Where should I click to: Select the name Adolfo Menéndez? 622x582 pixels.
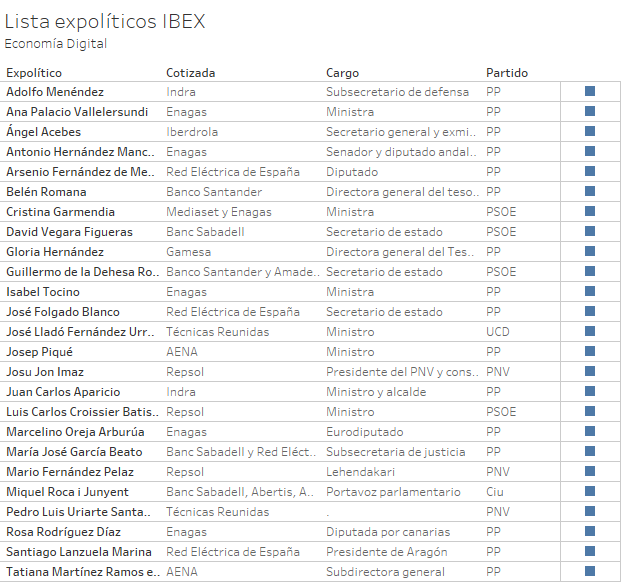coord(55,92)
